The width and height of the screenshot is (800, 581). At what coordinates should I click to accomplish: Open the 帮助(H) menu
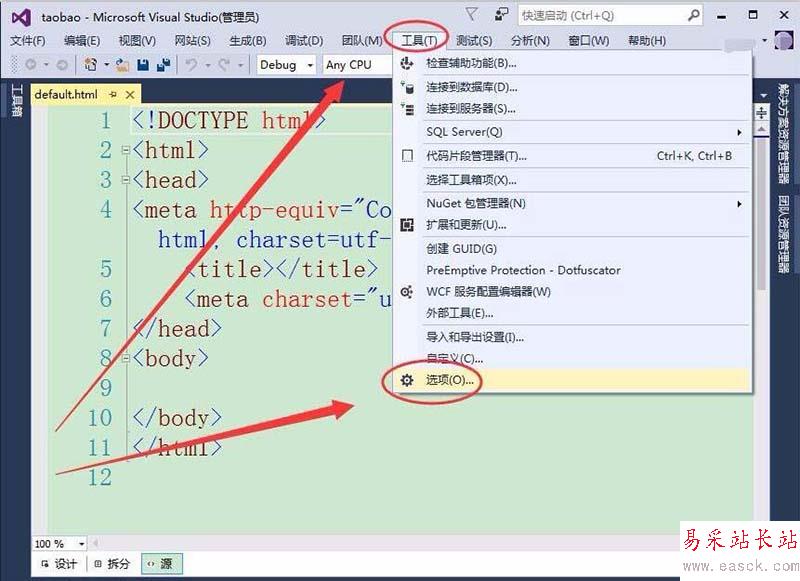647,40
